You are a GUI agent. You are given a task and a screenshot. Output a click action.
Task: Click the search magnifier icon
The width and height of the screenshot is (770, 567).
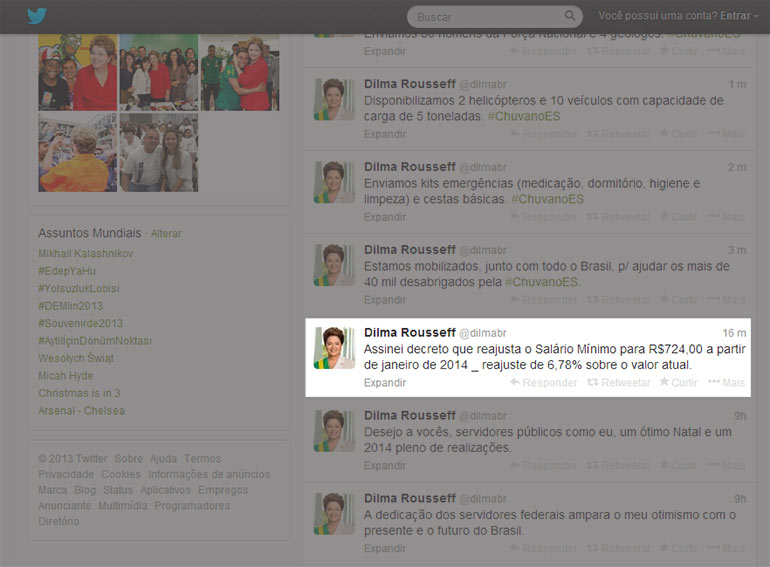point(571,17)
